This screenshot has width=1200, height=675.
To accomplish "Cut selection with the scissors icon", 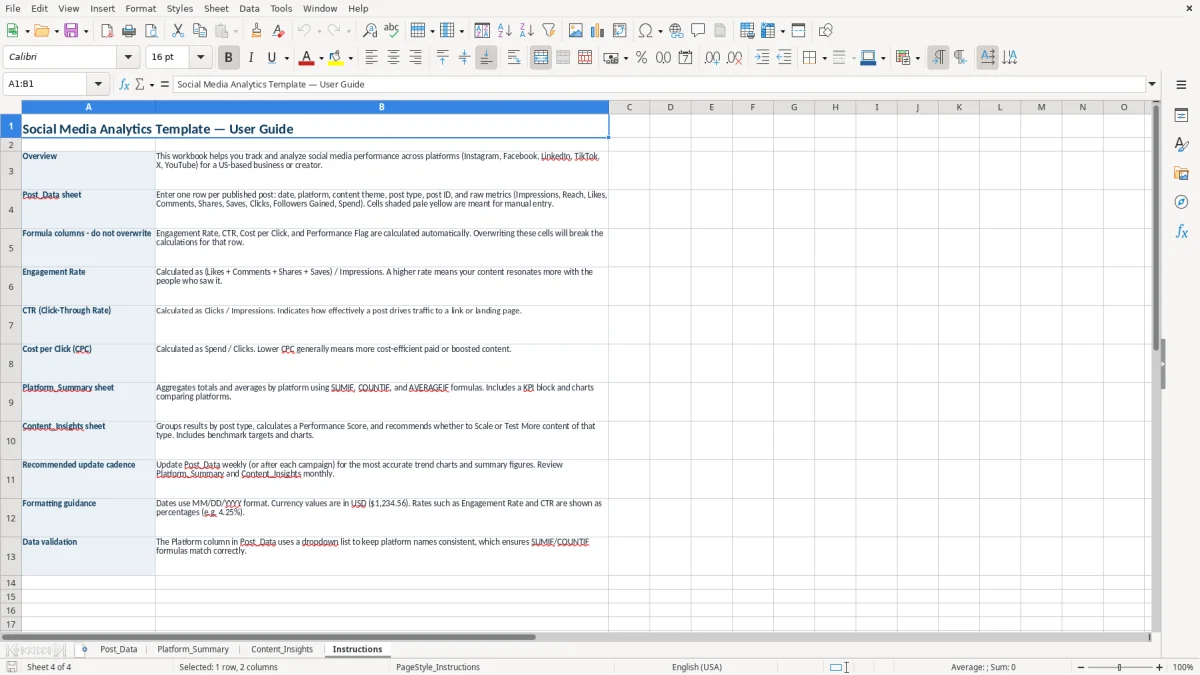I will 178,31.
